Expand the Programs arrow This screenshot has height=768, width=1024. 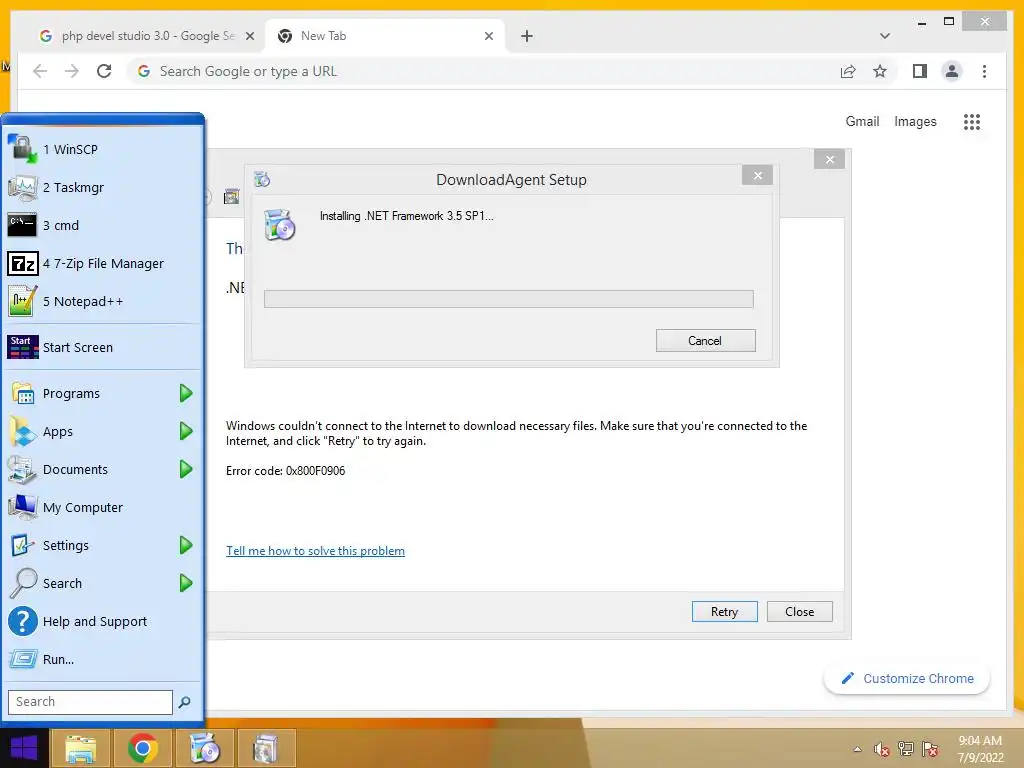click(x=186, y=393)
